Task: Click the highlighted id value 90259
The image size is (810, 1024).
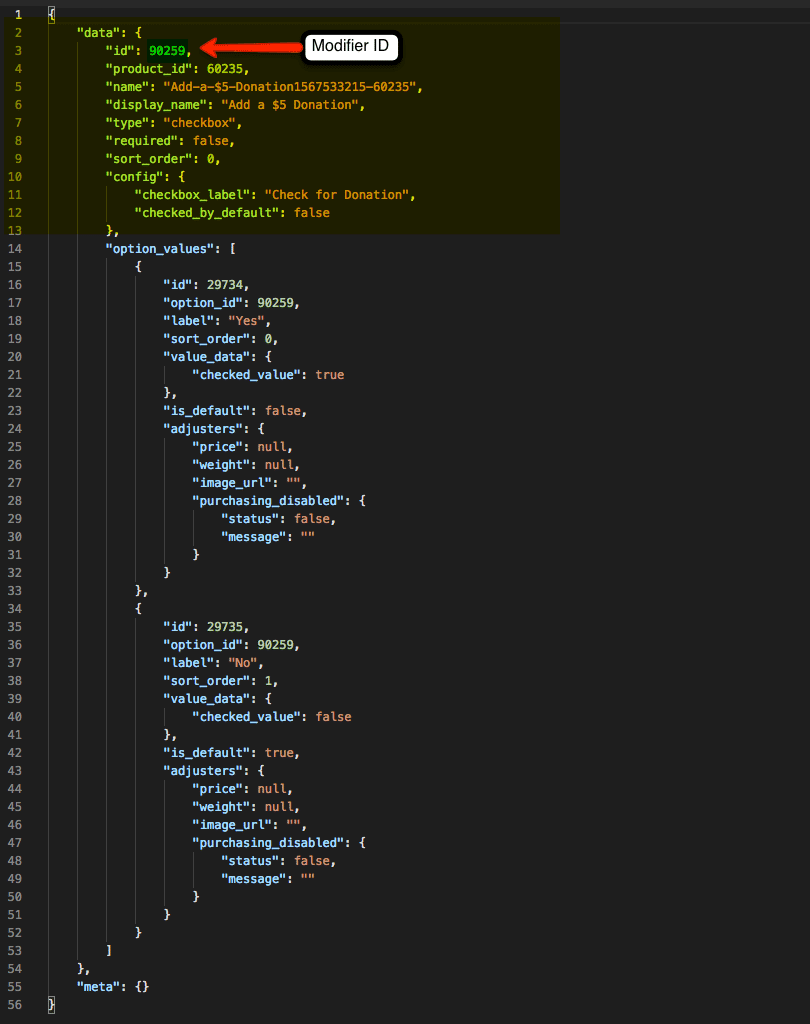Action: pyautogui.click(x=167, y=51)
